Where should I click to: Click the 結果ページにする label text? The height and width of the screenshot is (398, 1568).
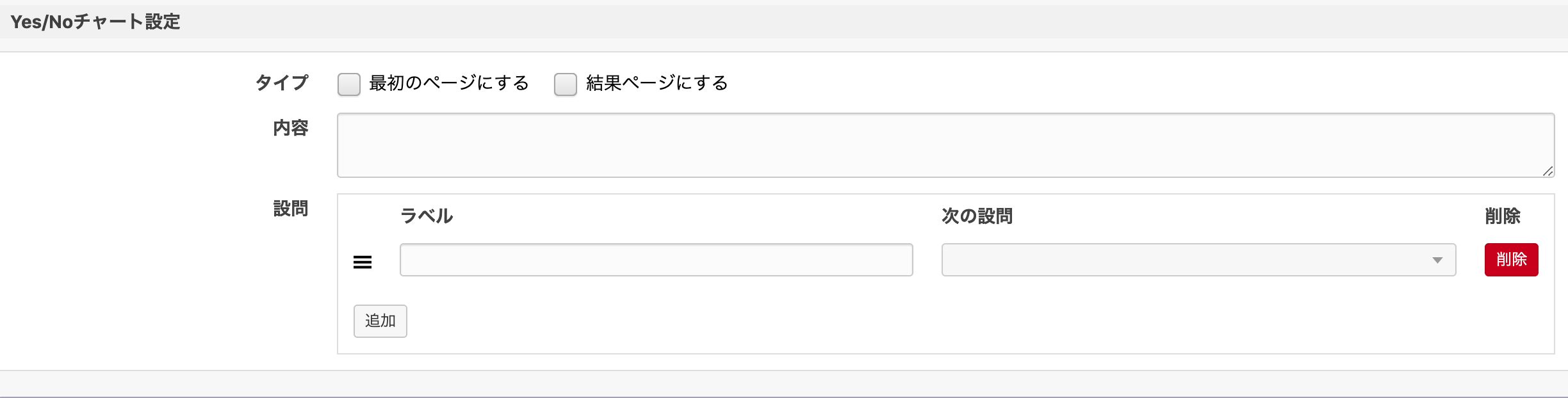pyautogui.click(x=657, y=83)
